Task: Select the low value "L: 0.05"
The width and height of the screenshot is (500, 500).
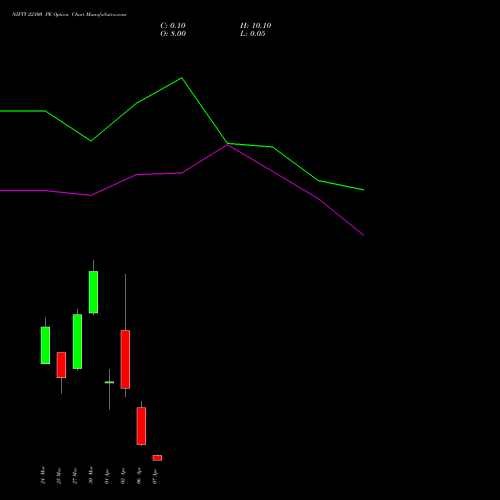Action: point(253,34)
